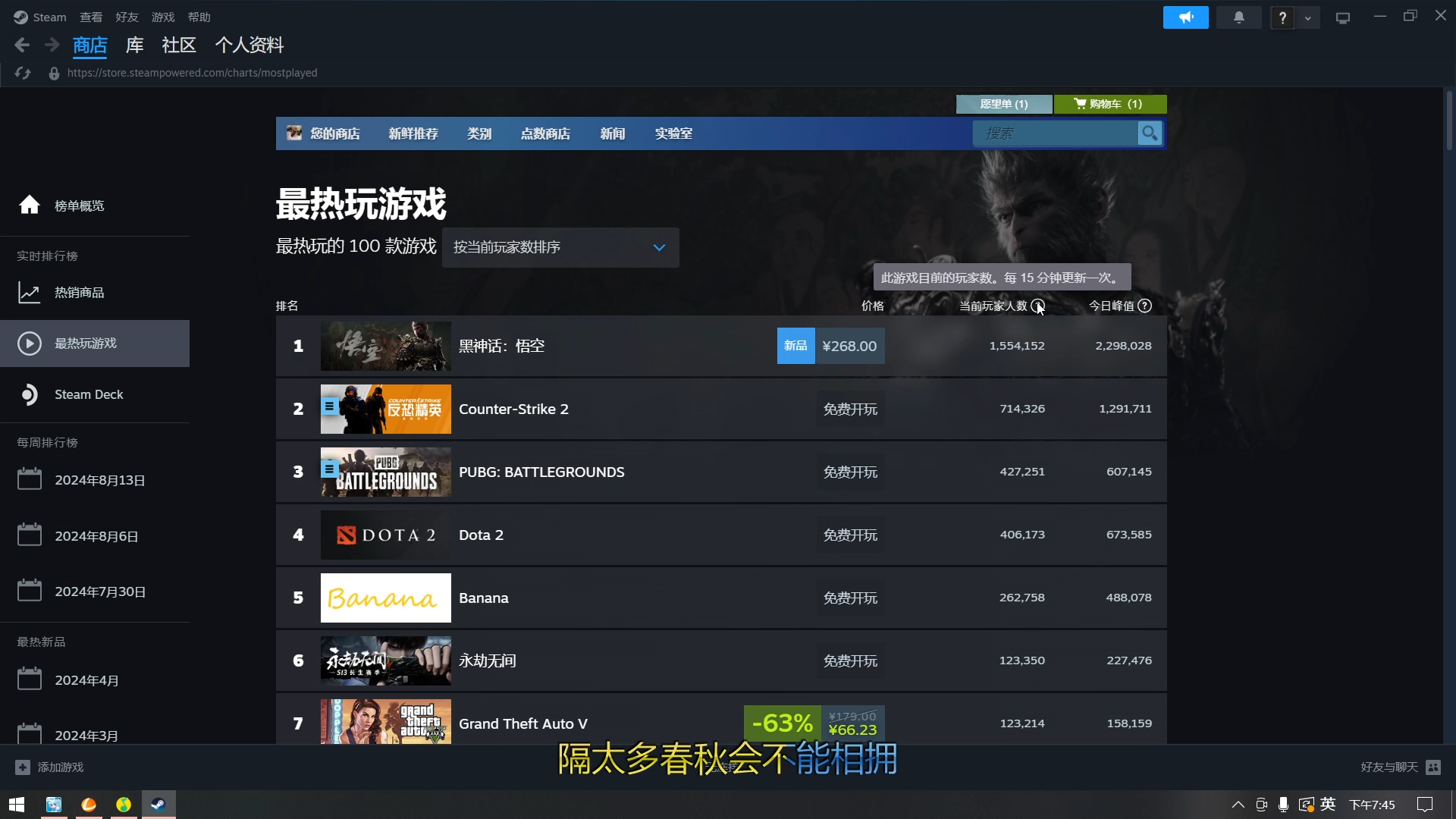Viewport: 1456px width, 819px height.
Task: Open 黑神话：悟空 game thumbnail
Action: pyautogui.click(x=386, y=346)
